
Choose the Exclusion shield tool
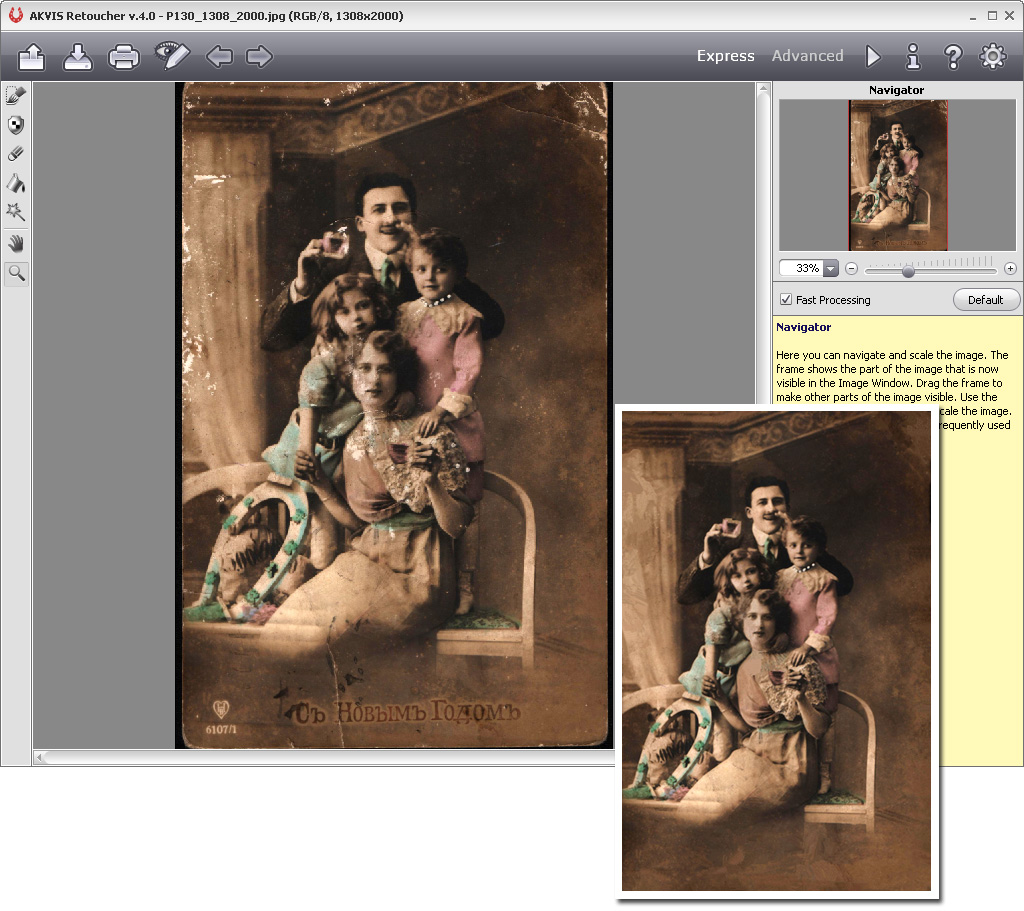pos(16,125)
